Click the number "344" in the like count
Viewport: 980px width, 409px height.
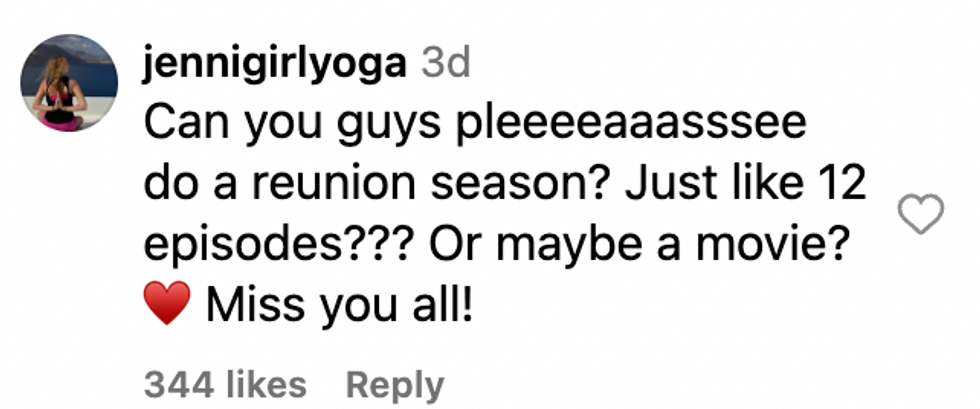click(x=174, y=384)
